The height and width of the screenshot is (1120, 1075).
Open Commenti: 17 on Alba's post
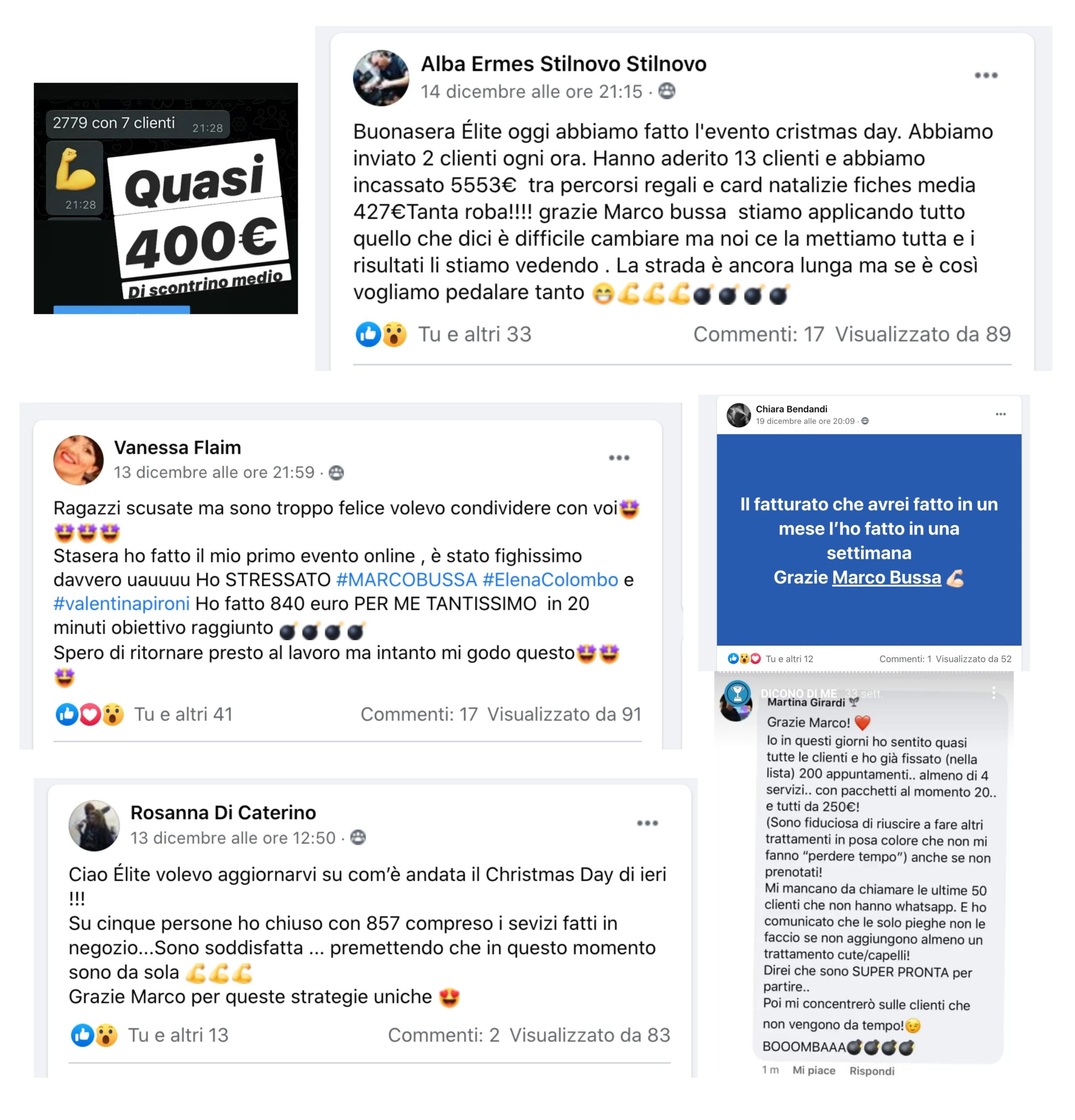point(758,334)
